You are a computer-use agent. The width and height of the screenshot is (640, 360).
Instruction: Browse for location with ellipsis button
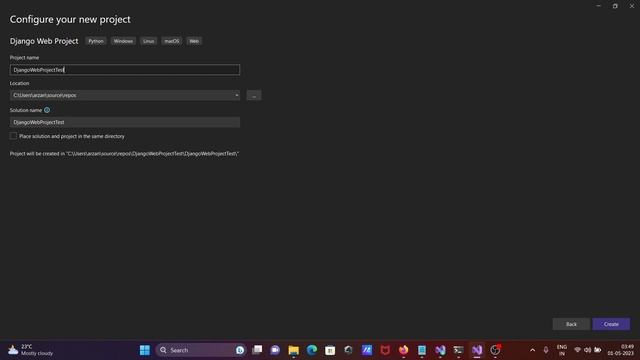point(254,96)
